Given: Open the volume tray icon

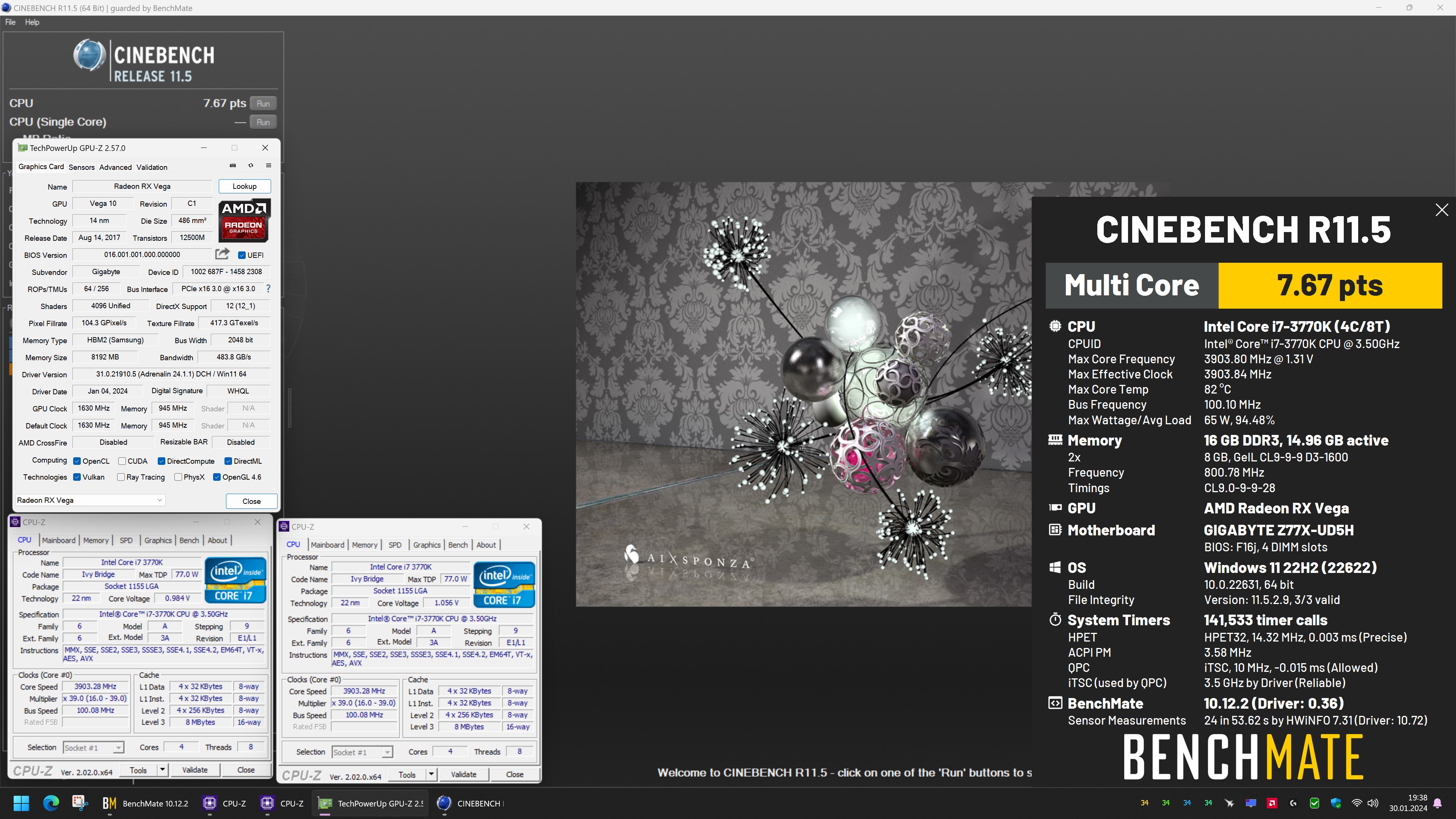Looking at the screenshot, I should tap(1373, 803).
